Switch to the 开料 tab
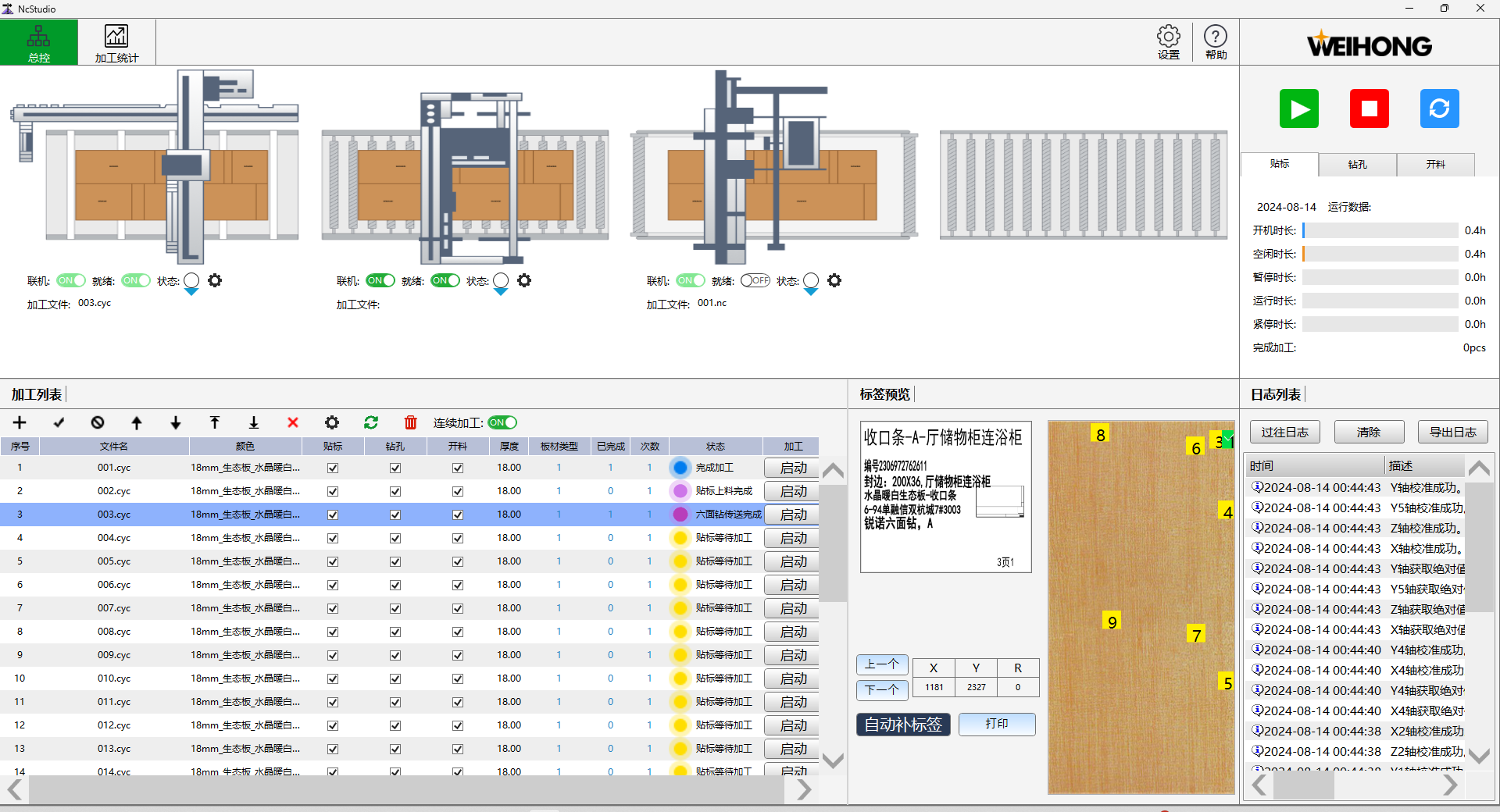Viewport: 1500px width, 812px height. [x=1435, y=165]
